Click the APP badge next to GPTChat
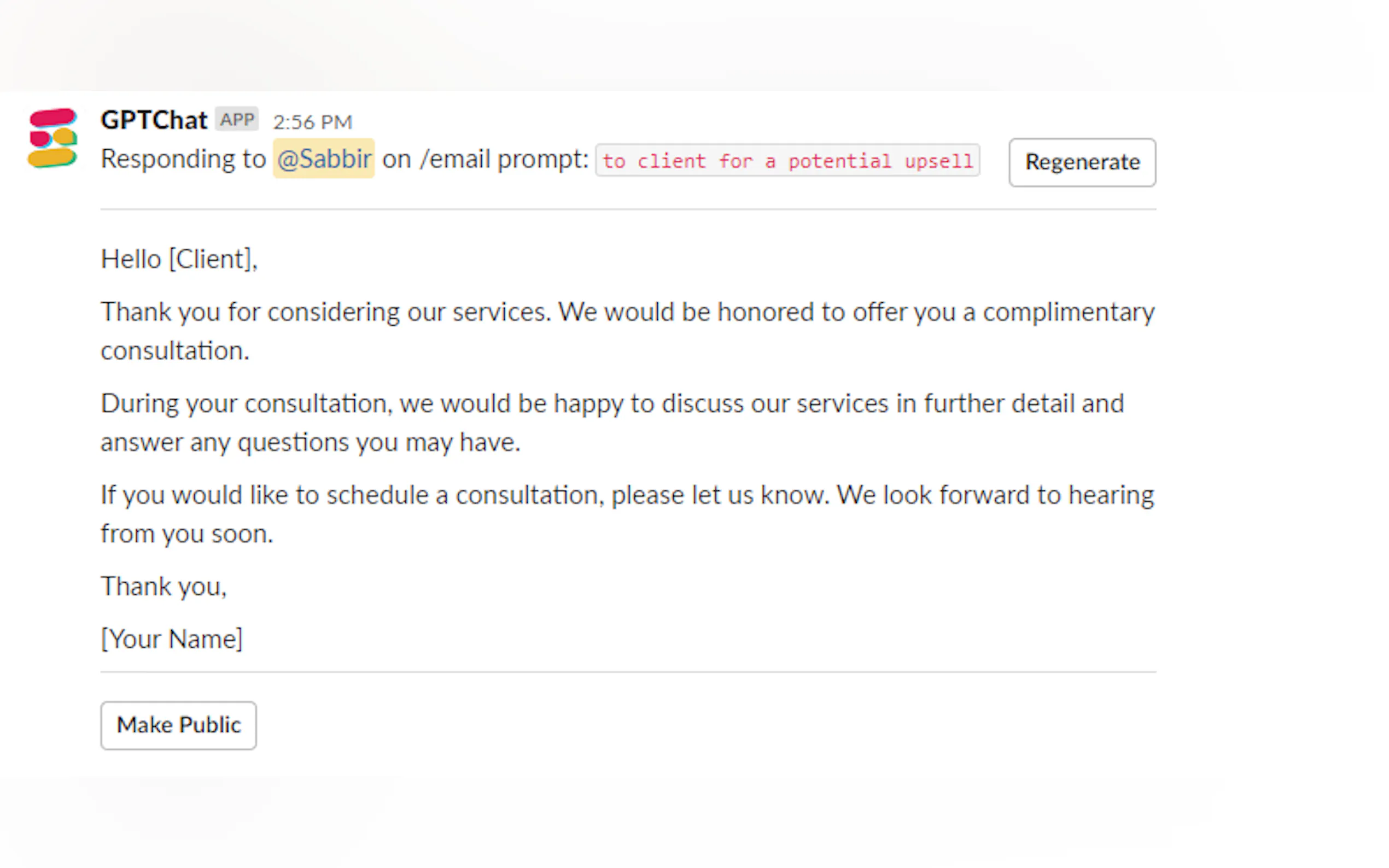Image resolution: width=1389 pixels, height=868 pixels. (x=237, y=119)
